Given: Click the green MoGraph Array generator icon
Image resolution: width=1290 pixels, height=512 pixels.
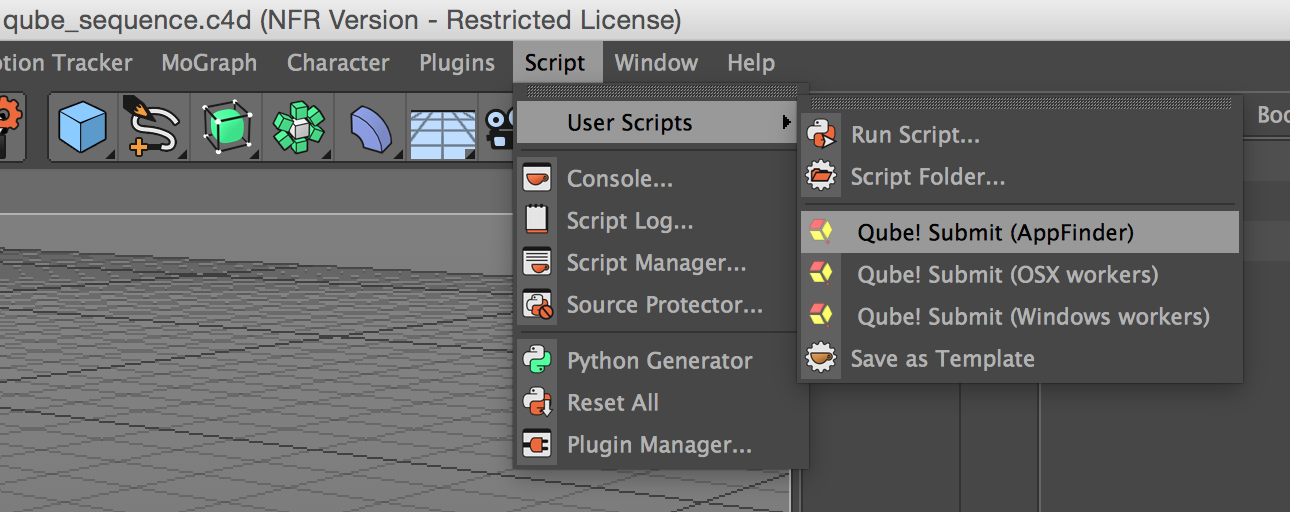Looking at the screenshot, I should (298, 127).
